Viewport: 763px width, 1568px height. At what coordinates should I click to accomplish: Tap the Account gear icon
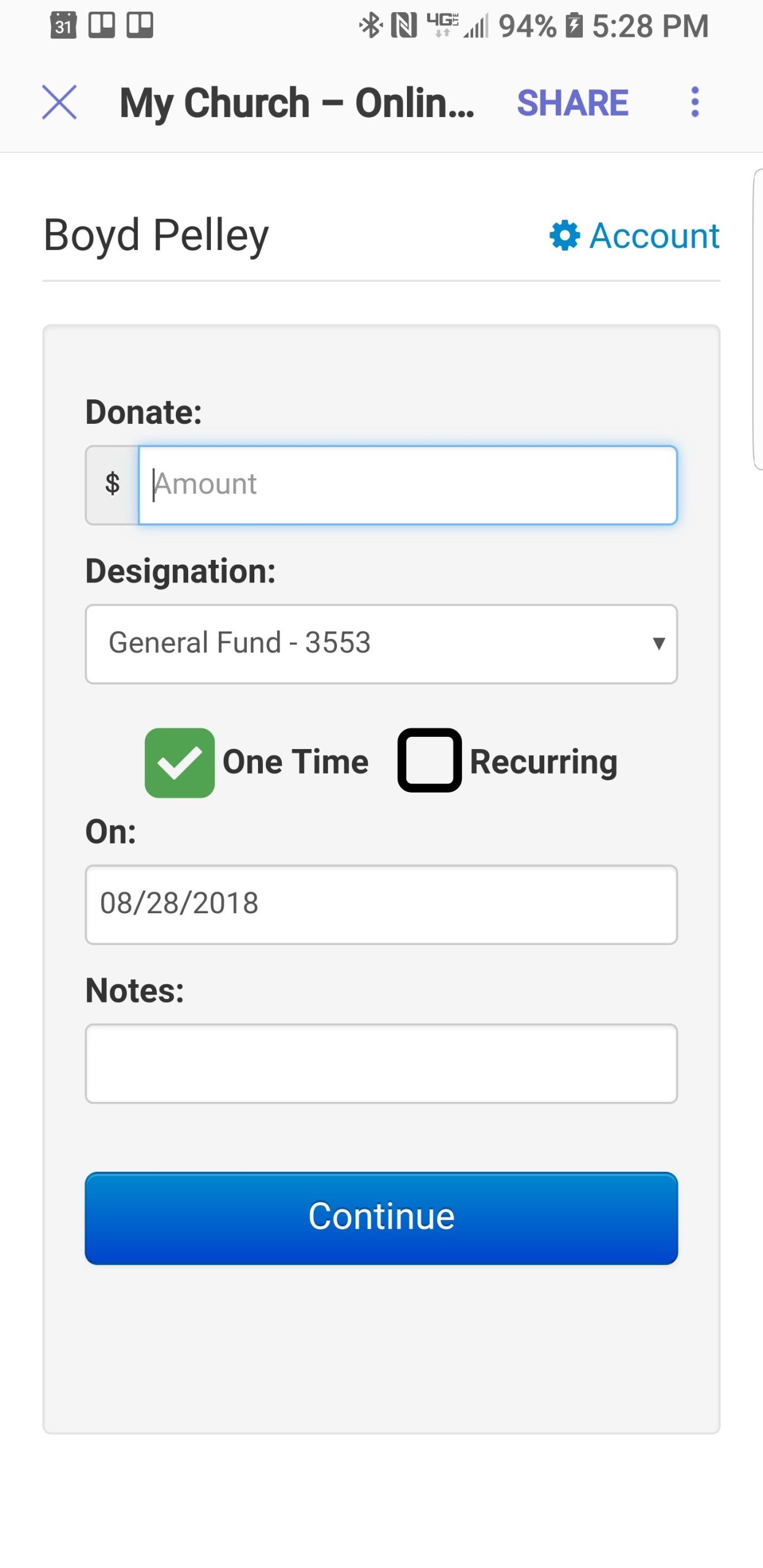pyautogui.click(x=564, y=236)
